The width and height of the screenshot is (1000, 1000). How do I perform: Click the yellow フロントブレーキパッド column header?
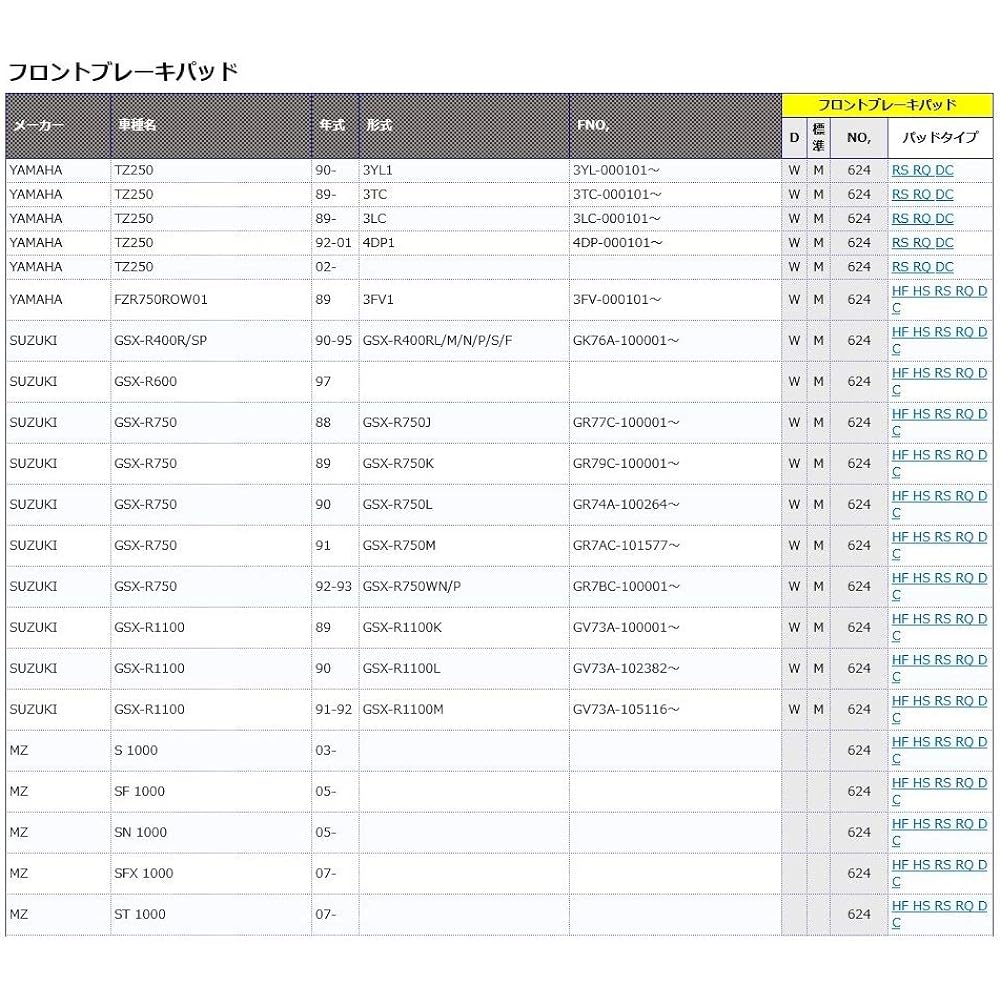[x=887, y=105]
